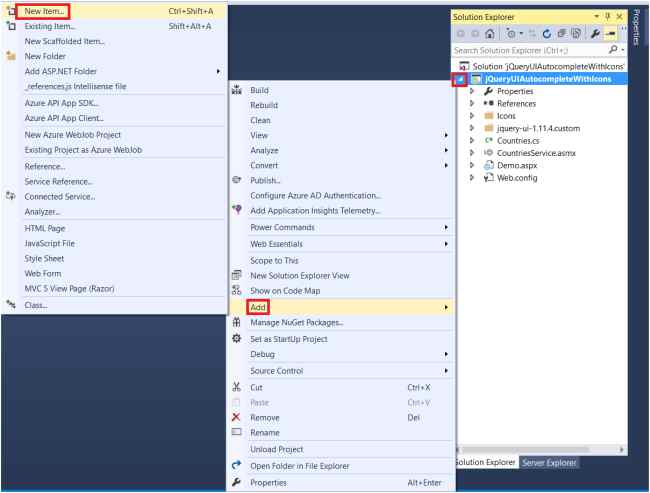Open the Solution Explorer window position dropdown

[597, 17]
